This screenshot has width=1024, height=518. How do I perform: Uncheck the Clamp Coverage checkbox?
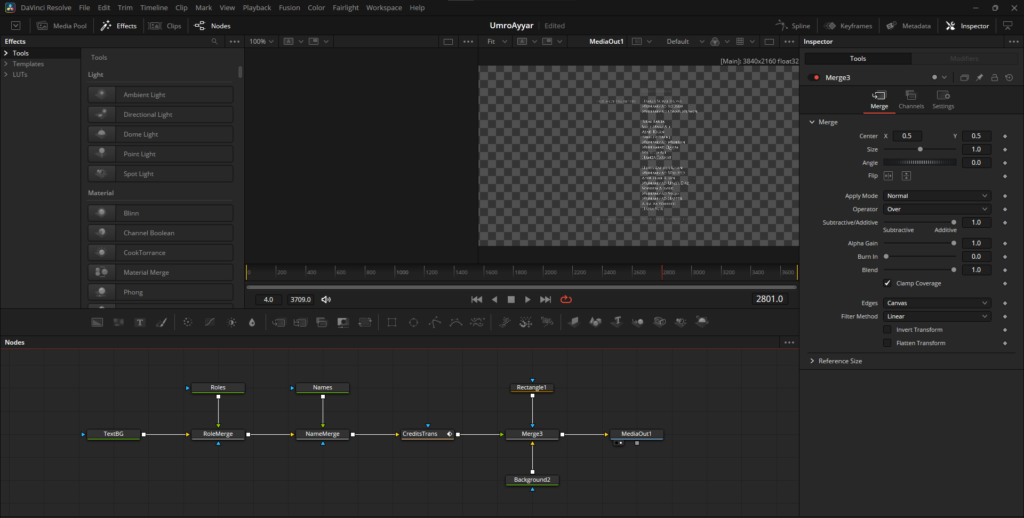coord(887,283)
